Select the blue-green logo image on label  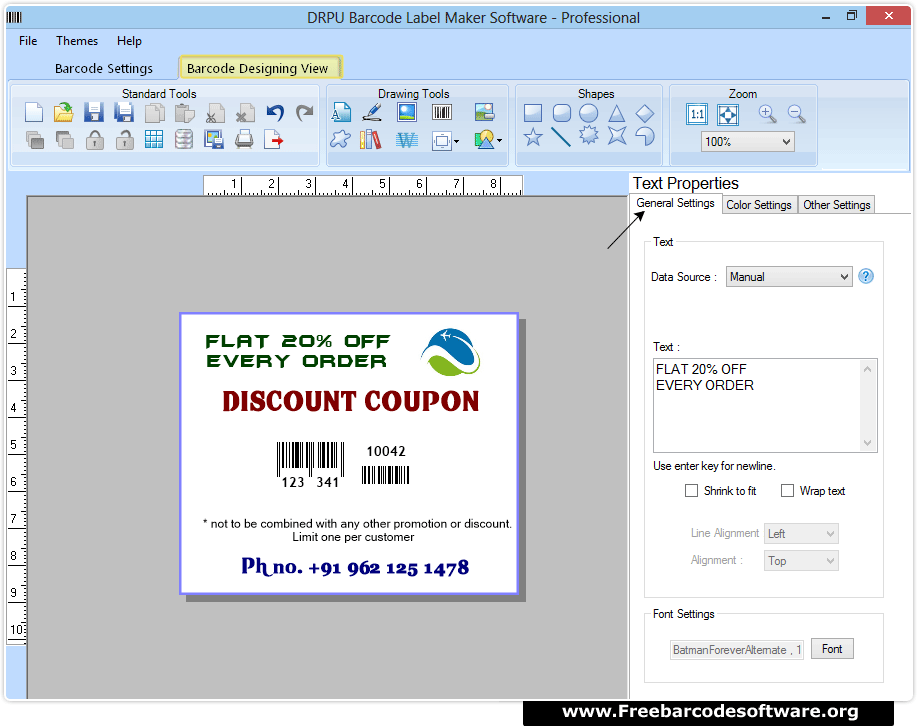pos(450,352)
